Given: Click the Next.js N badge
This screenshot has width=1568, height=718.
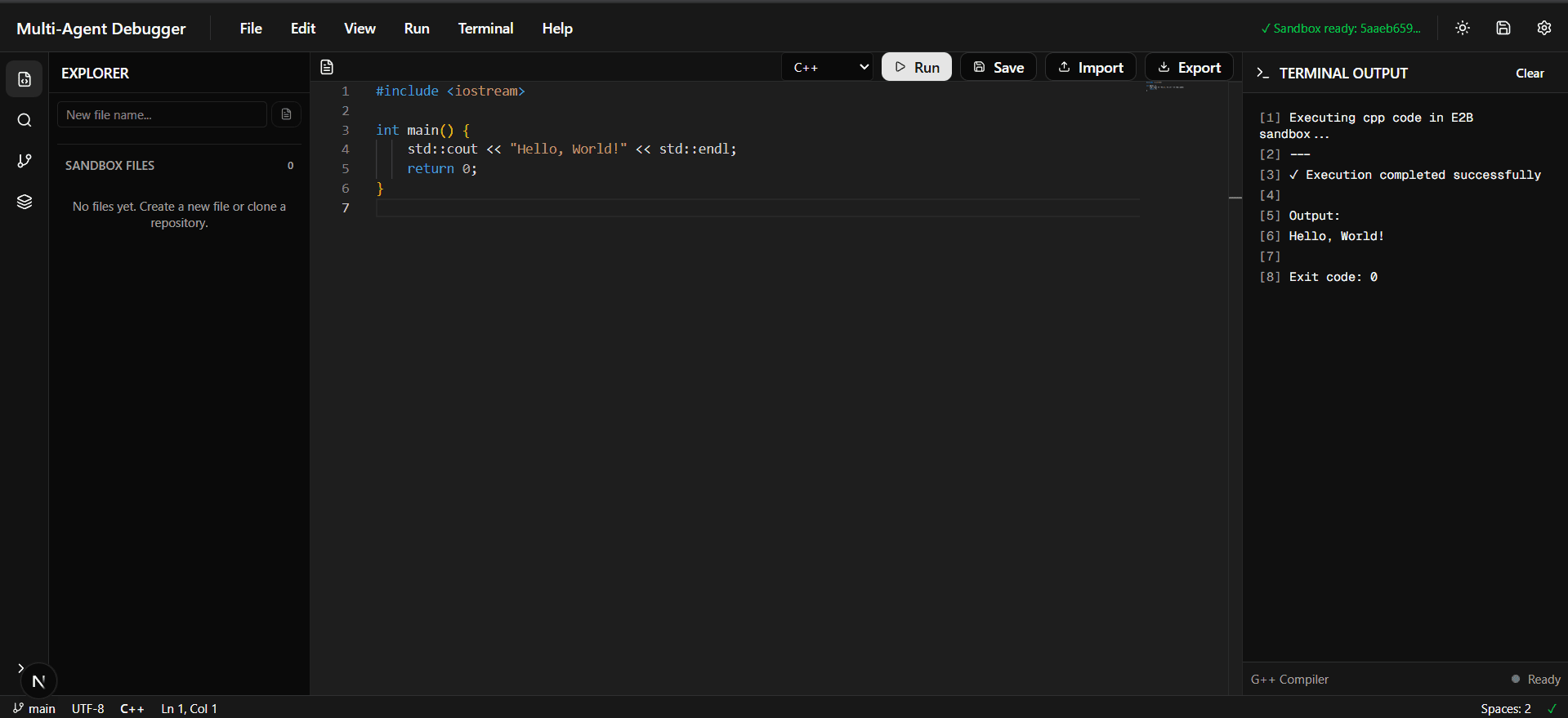Looking at the screenshot, I should click(x=38, y=680).
